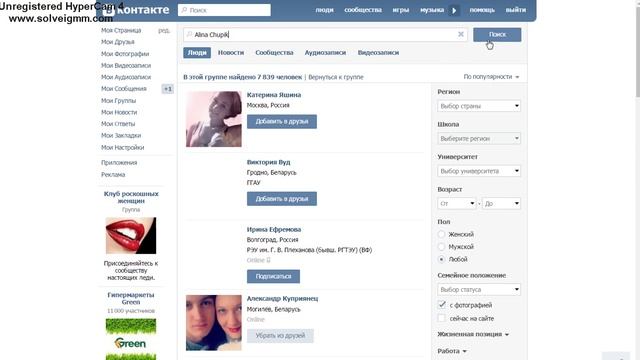Open Мои Видеозаписи in sidebar
The height and width of the screenshot is (360, 640).
pyautogui.click(x=126, y=65)
